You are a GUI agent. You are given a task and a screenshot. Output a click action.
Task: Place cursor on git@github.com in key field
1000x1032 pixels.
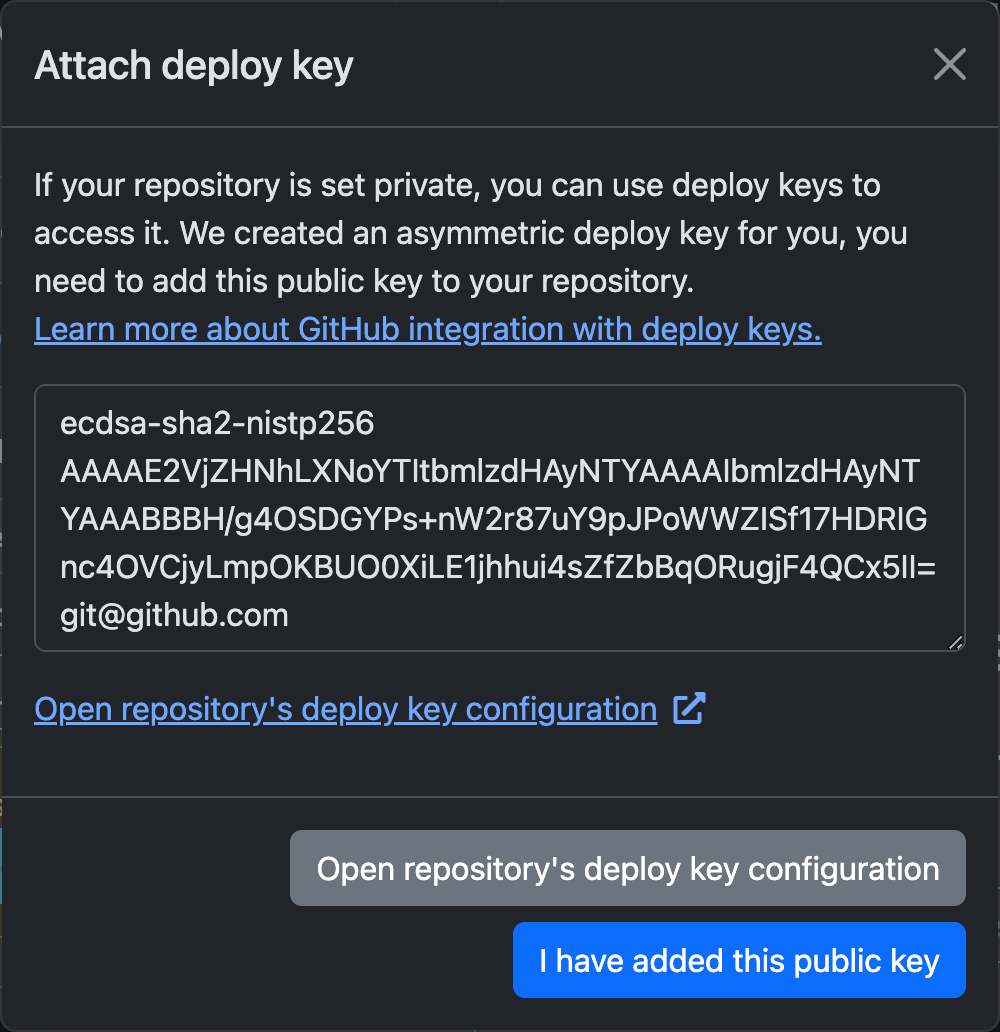coord(174,614)
